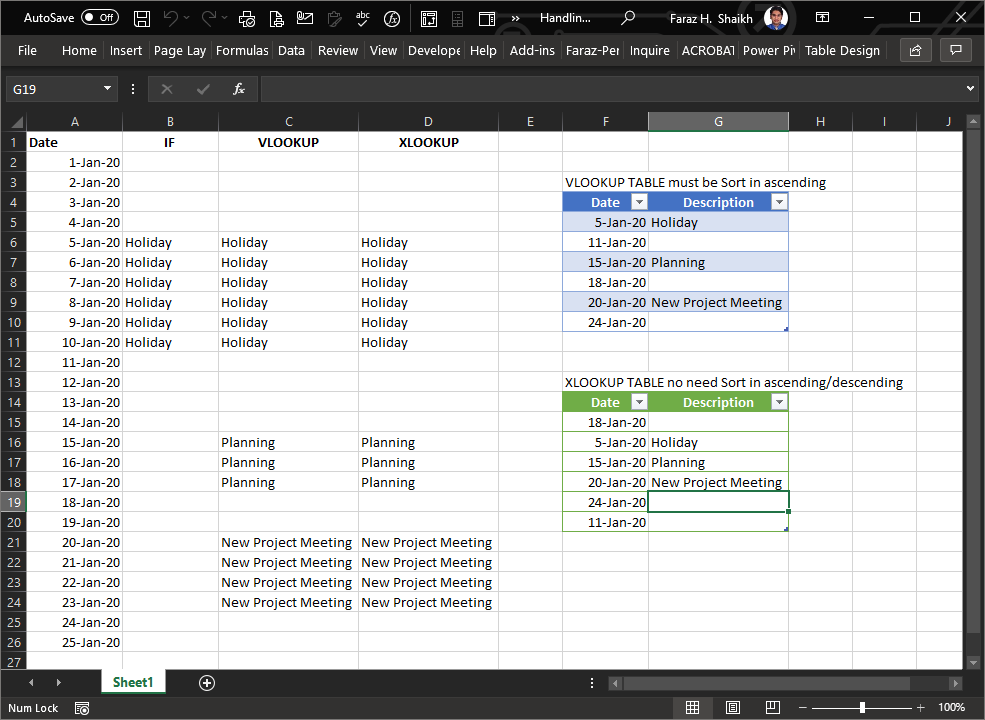Click the Share icon button
985x720 pixels.
[915, 50]
